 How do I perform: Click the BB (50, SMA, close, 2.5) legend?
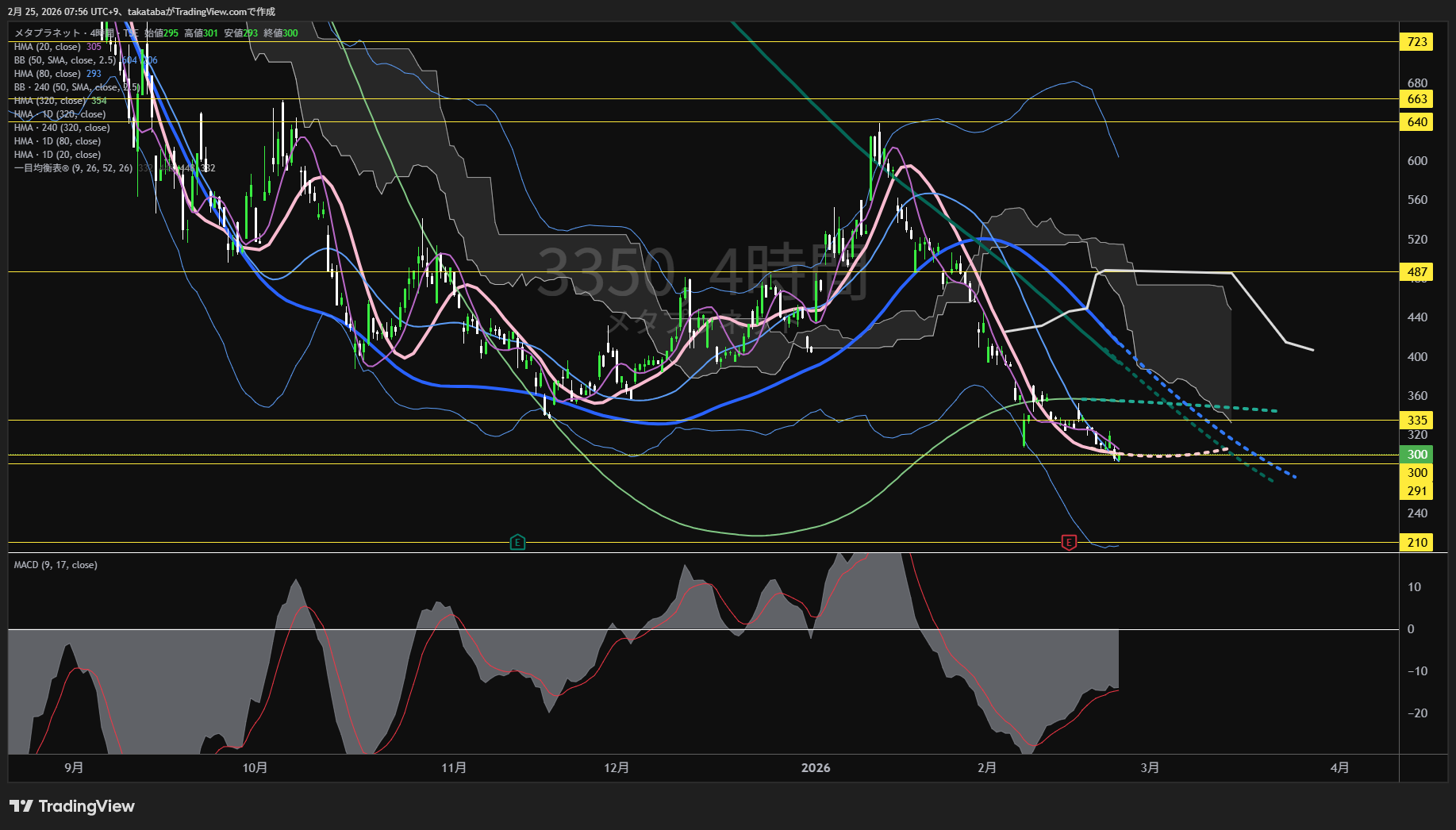coord(65,60)
